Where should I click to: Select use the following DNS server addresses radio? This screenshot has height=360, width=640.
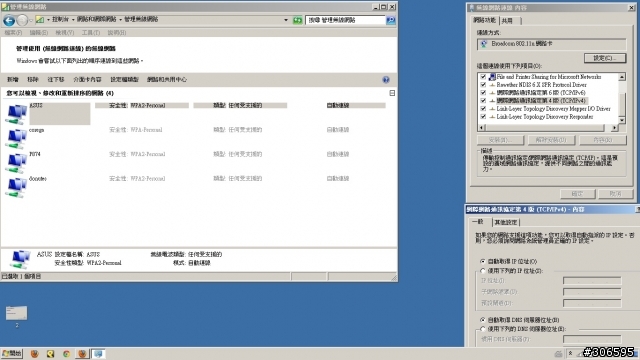483,329
